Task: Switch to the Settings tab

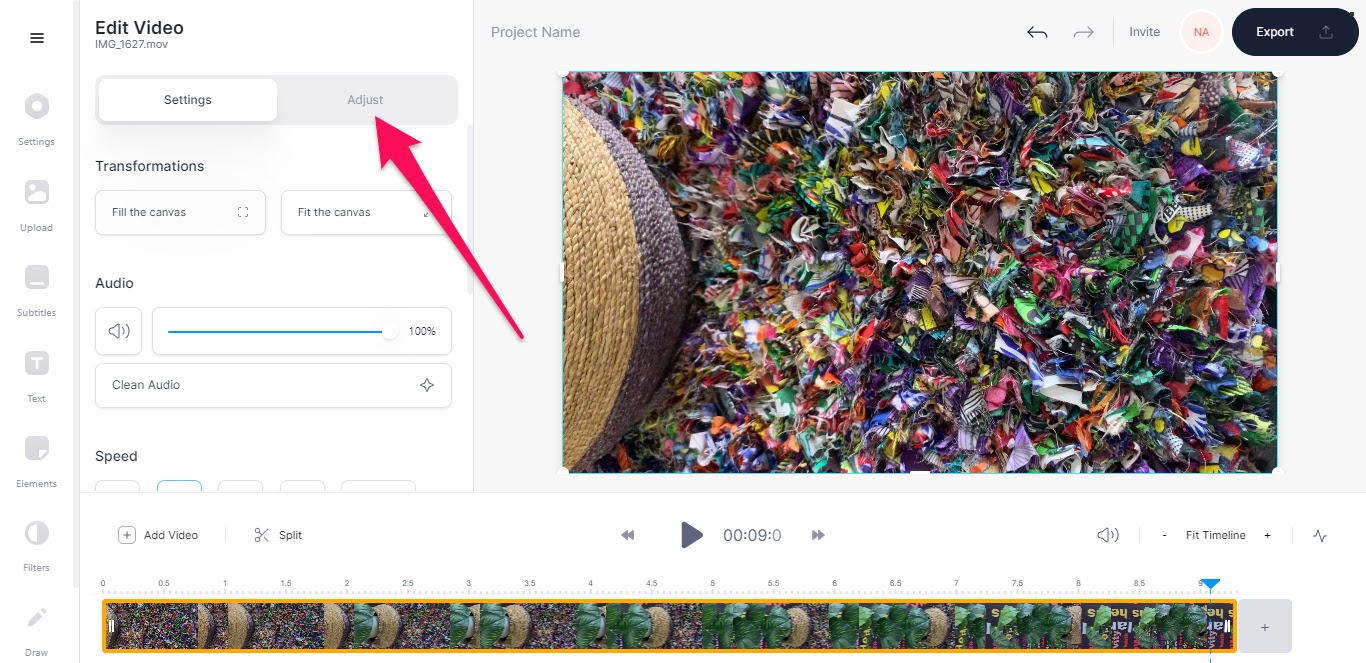Action: [x=188, y=100]
